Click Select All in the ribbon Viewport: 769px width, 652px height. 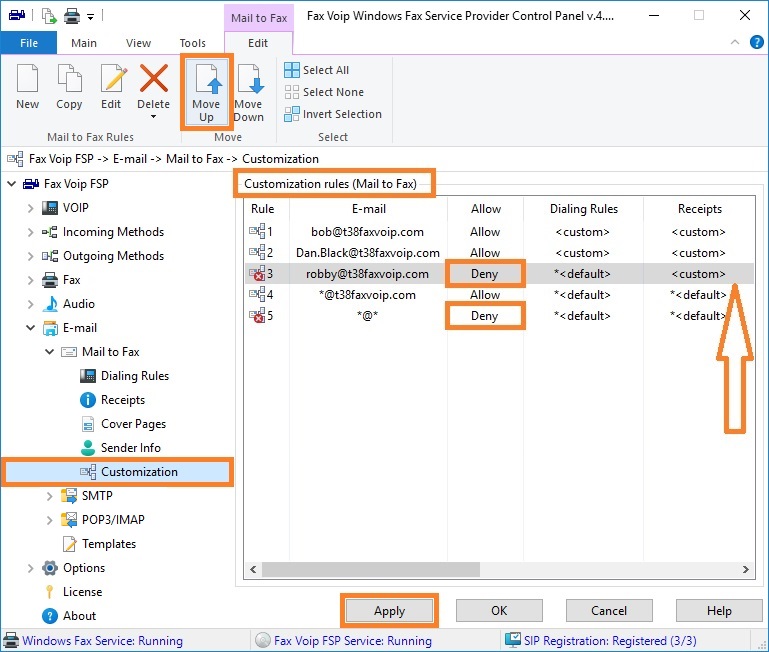[x=316, y=70]
